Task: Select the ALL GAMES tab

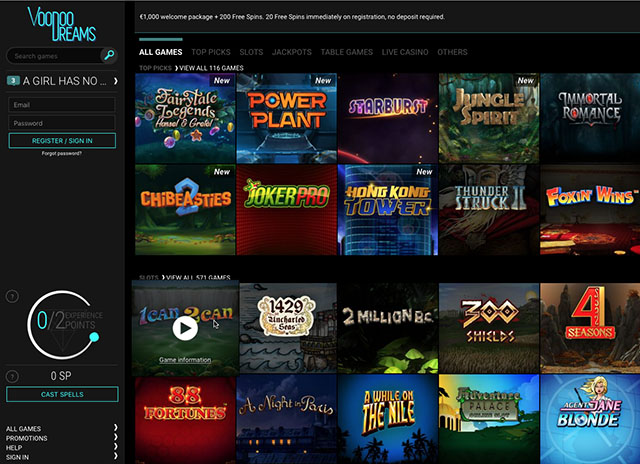Action: pyautogui.click(x=160, y=52)
